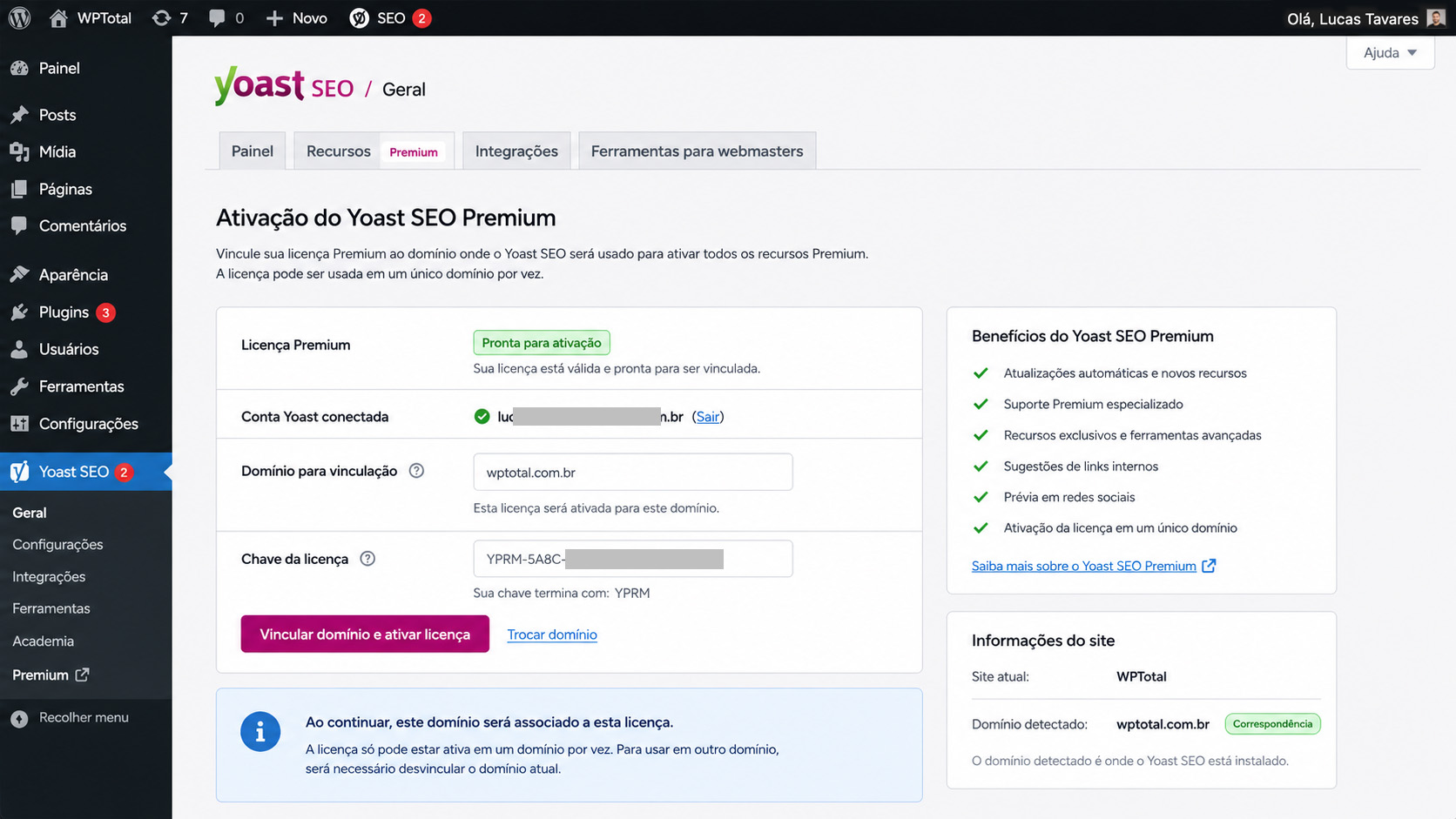
Task: Click the green check by connected account
Action: click(x=482, y=417)
